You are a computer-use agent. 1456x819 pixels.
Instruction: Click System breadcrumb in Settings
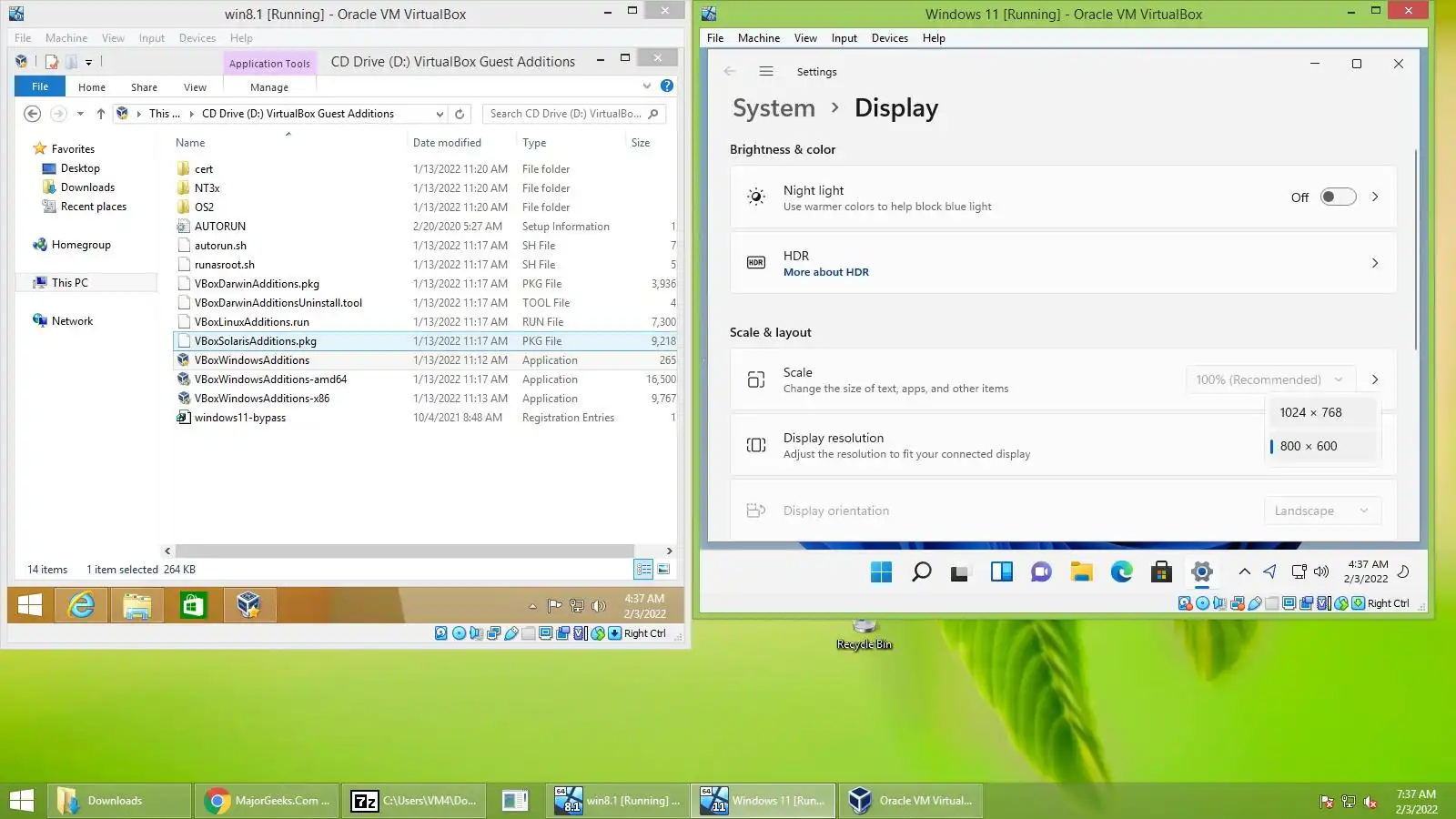click(x=773, y=108)
